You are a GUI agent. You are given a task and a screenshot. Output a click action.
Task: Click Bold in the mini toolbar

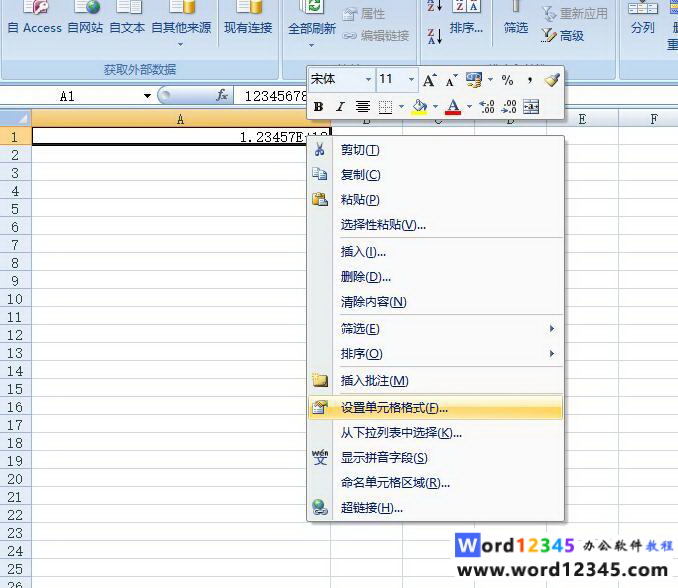[x=318, y=107]
